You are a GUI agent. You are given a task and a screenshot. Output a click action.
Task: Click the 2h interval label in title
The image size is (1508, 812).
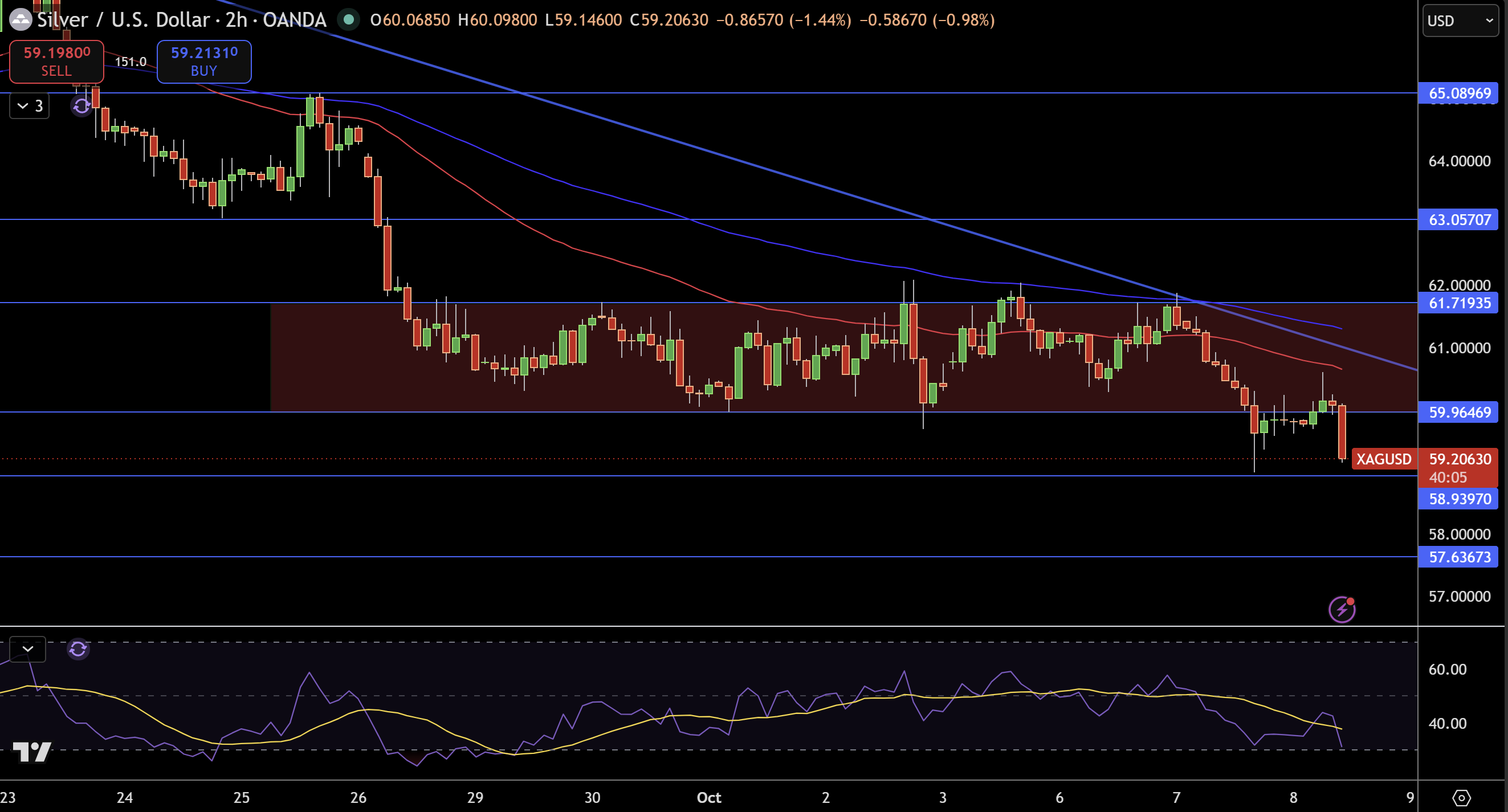point(237,20)
